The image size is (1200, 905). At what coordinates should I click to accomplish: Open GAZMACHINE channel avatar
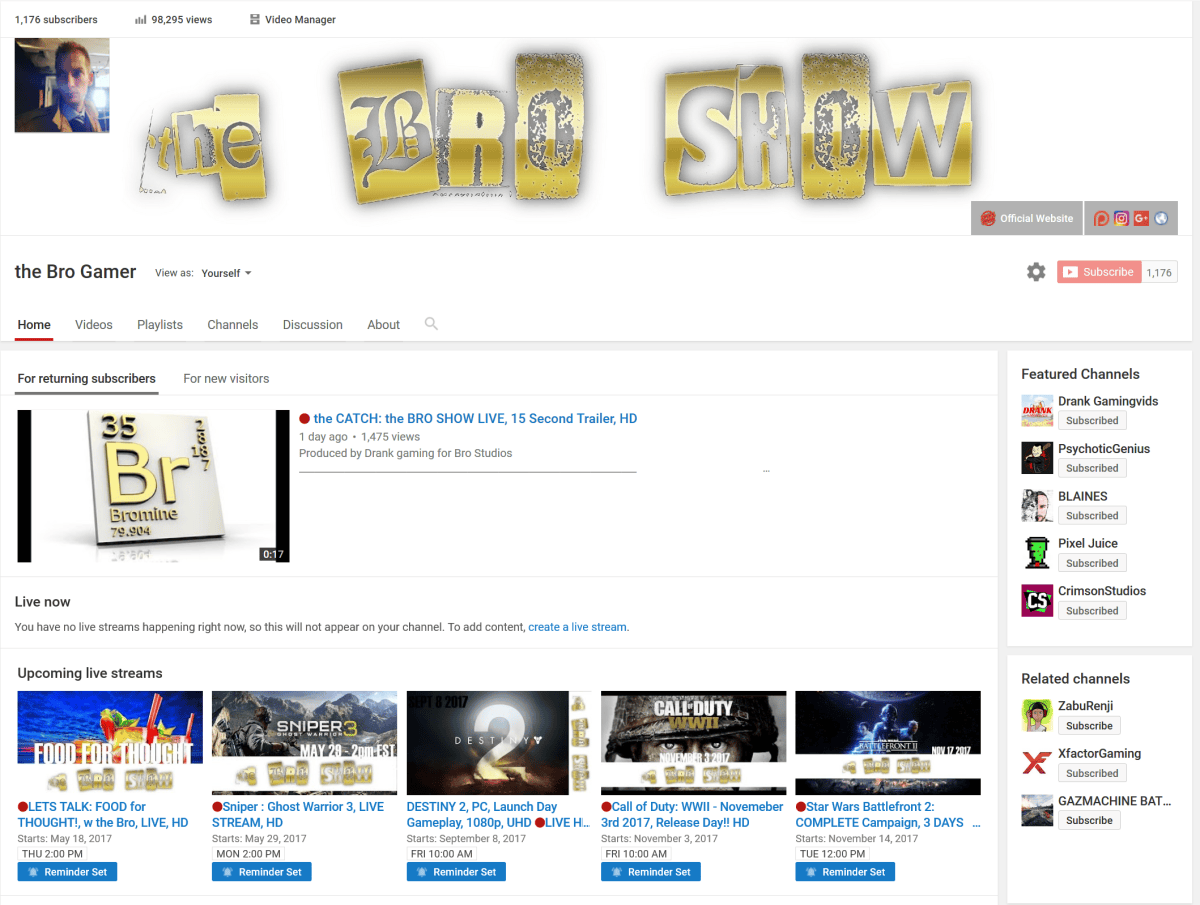pyautogui.click(x=1037, y=811)
